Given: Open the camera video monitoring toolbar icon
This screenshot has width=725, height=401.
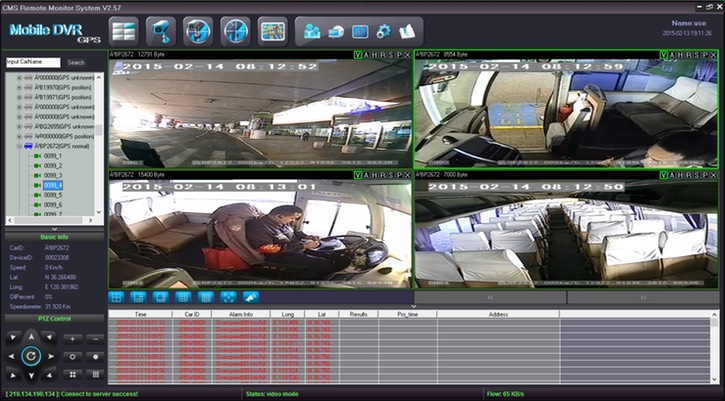Looking at the screenshot, I should (x=160, y=29).
